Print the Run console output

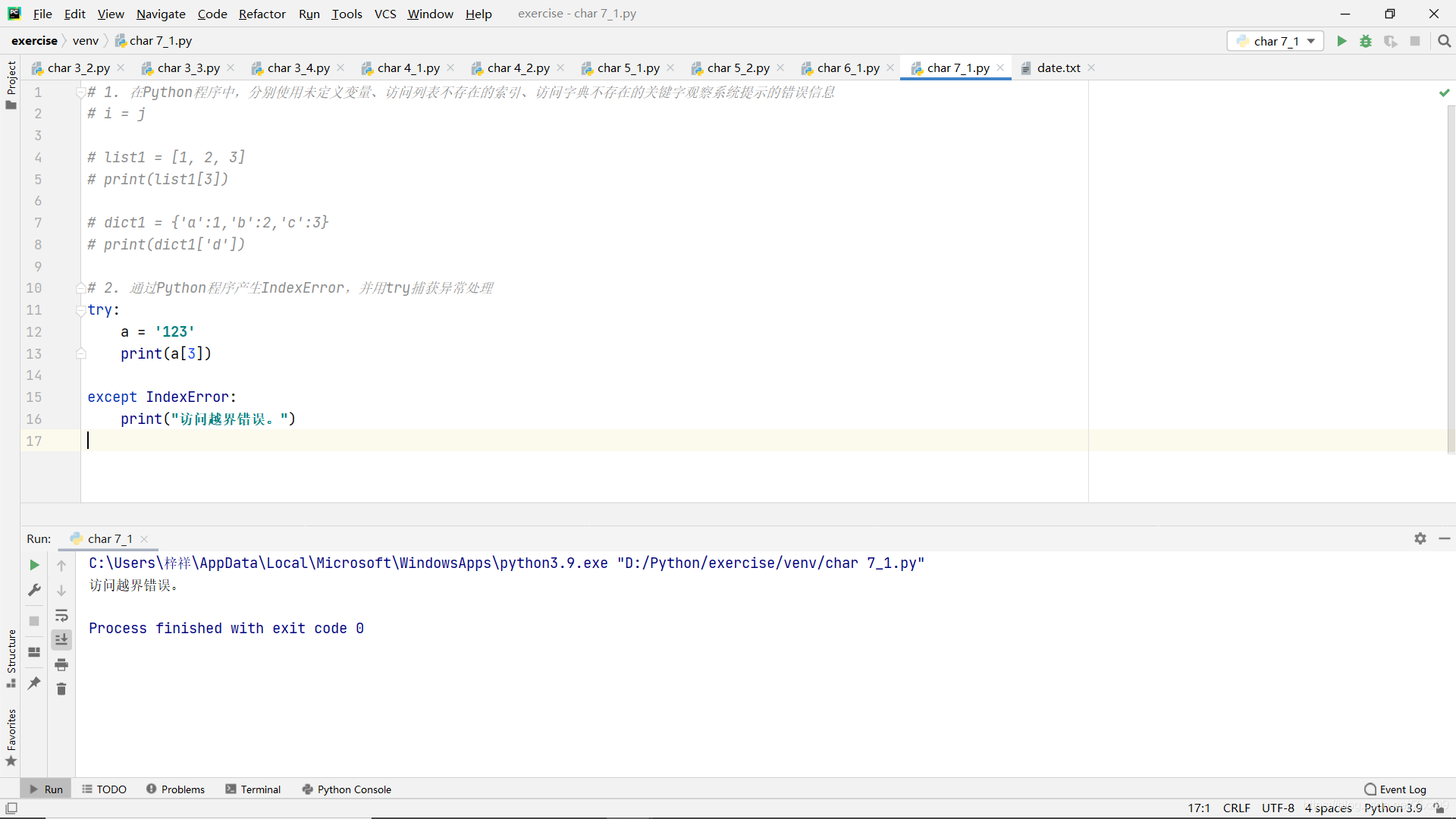[x=61, y=664]
